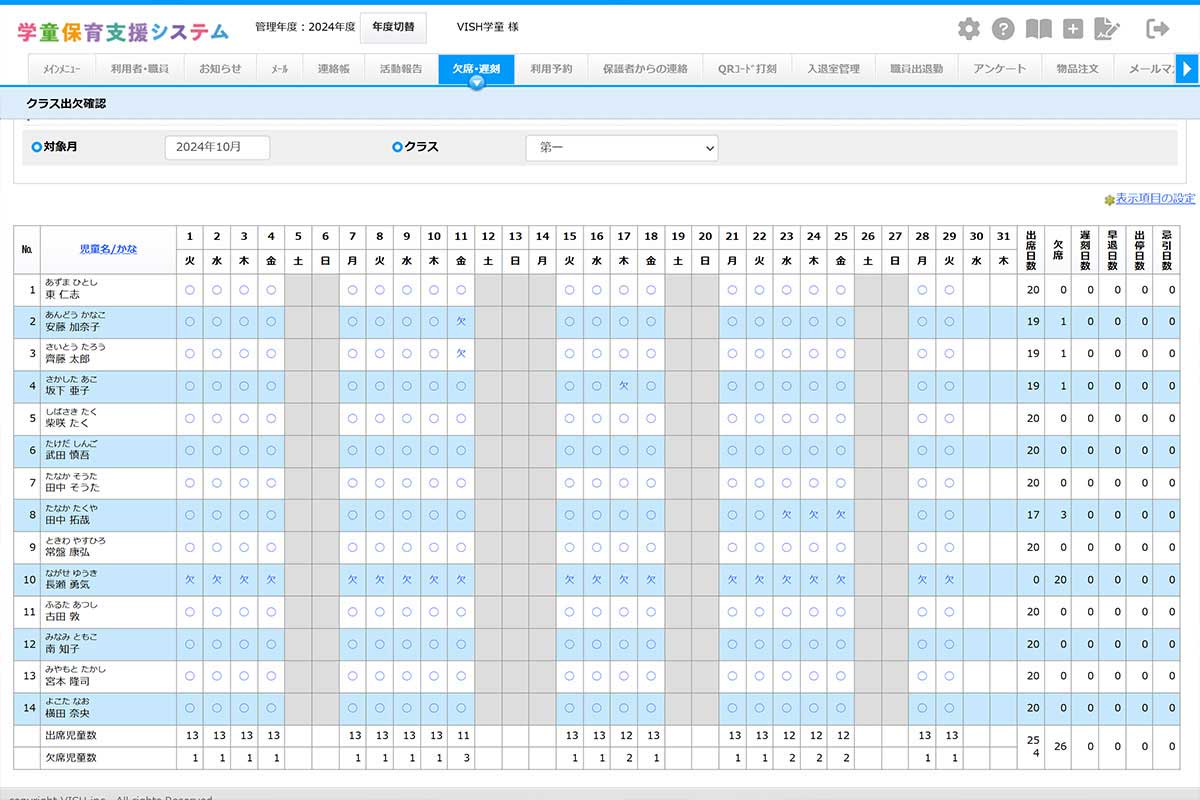Open the 表示項目の設定 link
The width and height of the screenshot is (1200, 800).
coord(1154,198)
